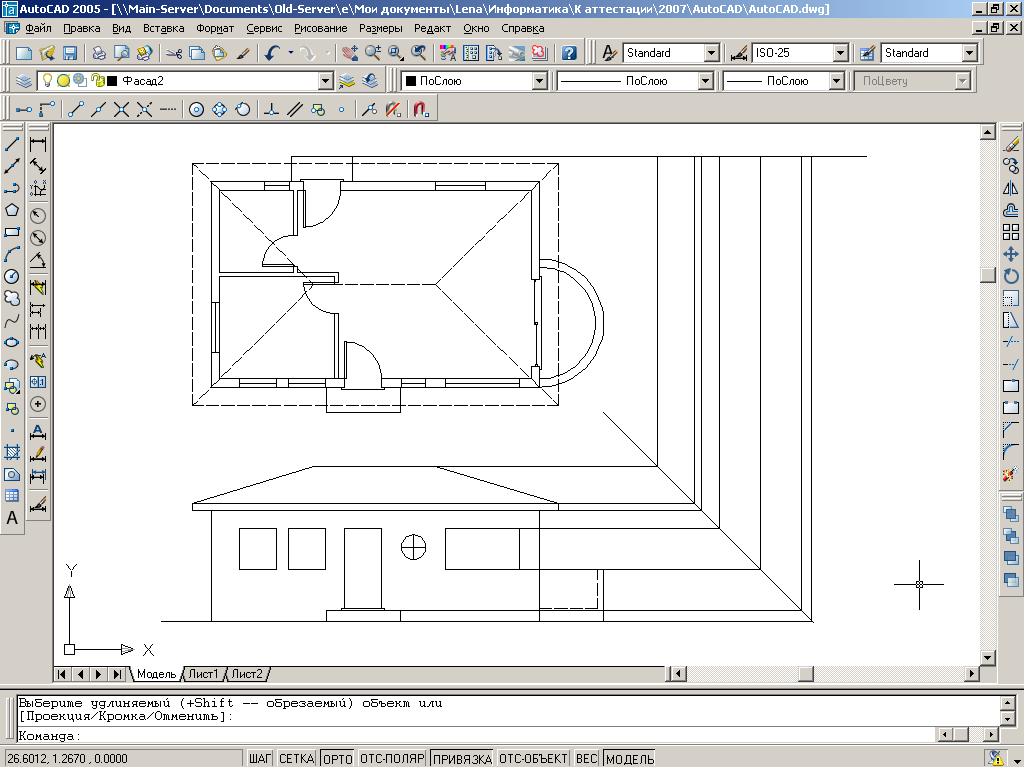Open the undo history dropdown arrow
This screenshot has height=768, width=1024.
[x=291, y=53]
